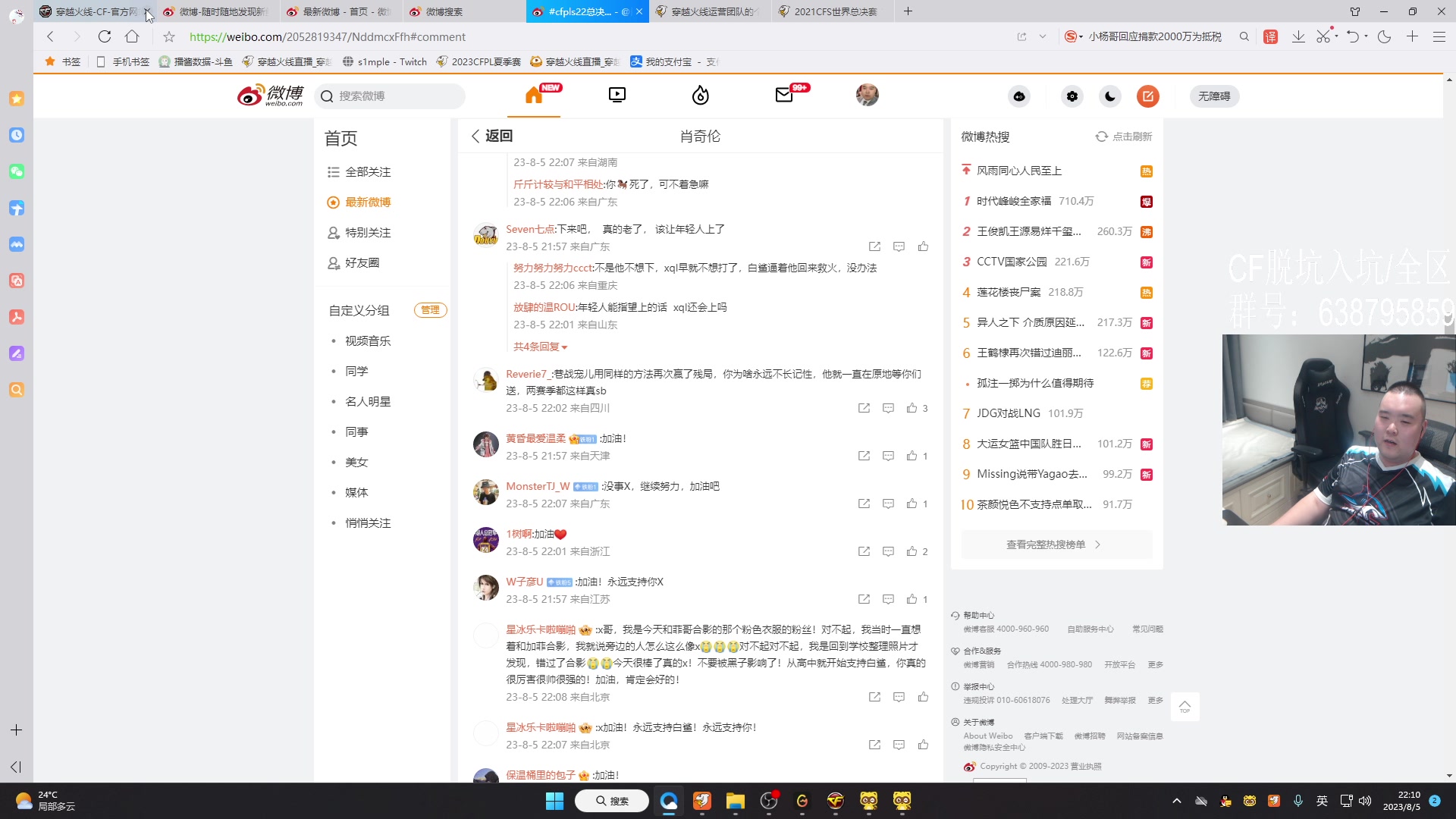Image resolution: width=1456 pixels, height=819 pixels.
Task: Click the profile avatar in the top navigation
Action: [868, 96]
